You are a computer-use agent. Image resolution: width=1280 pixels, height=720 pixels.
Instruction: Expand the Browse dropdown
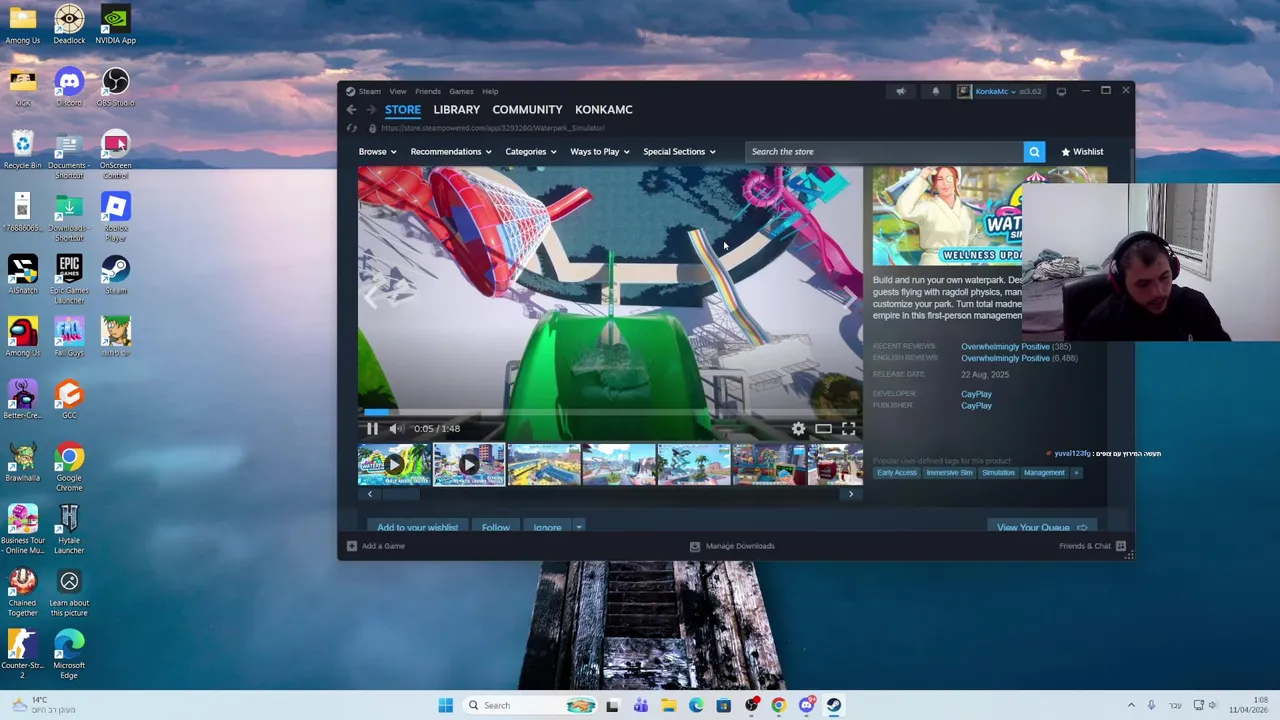(378, 152)
